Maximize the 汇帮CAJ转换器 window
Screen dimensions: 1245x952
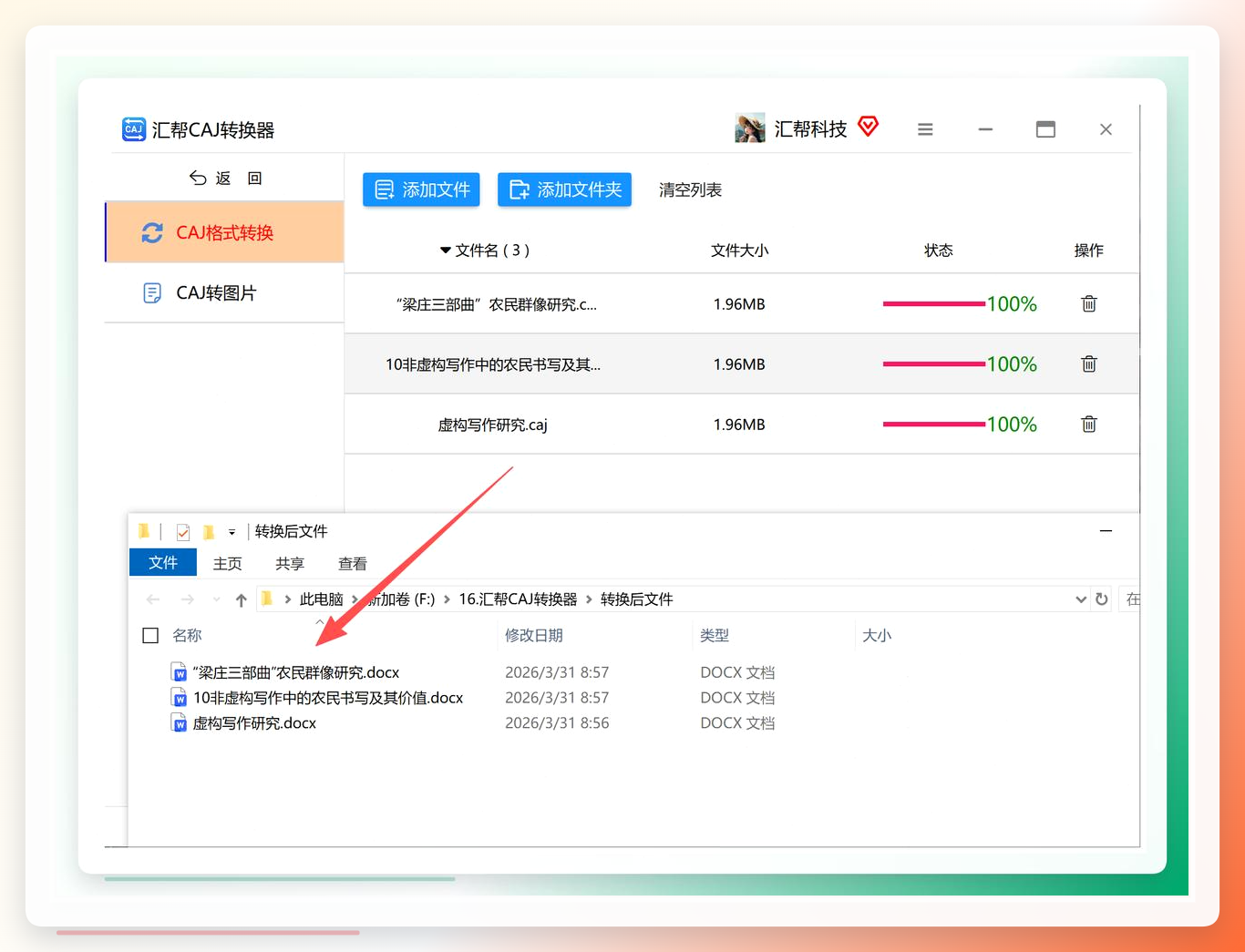tap(1045, 129)
